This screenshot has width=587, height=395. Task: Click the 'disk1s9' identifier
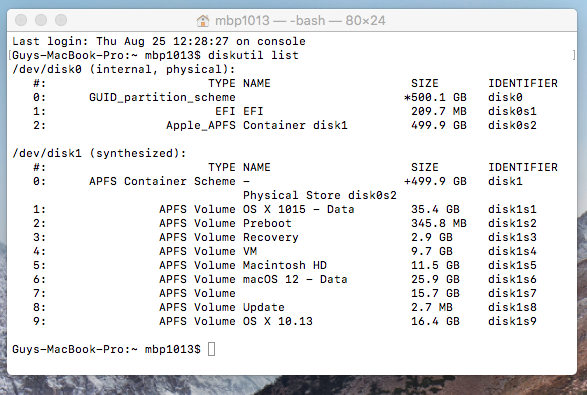tap(512, 321)
